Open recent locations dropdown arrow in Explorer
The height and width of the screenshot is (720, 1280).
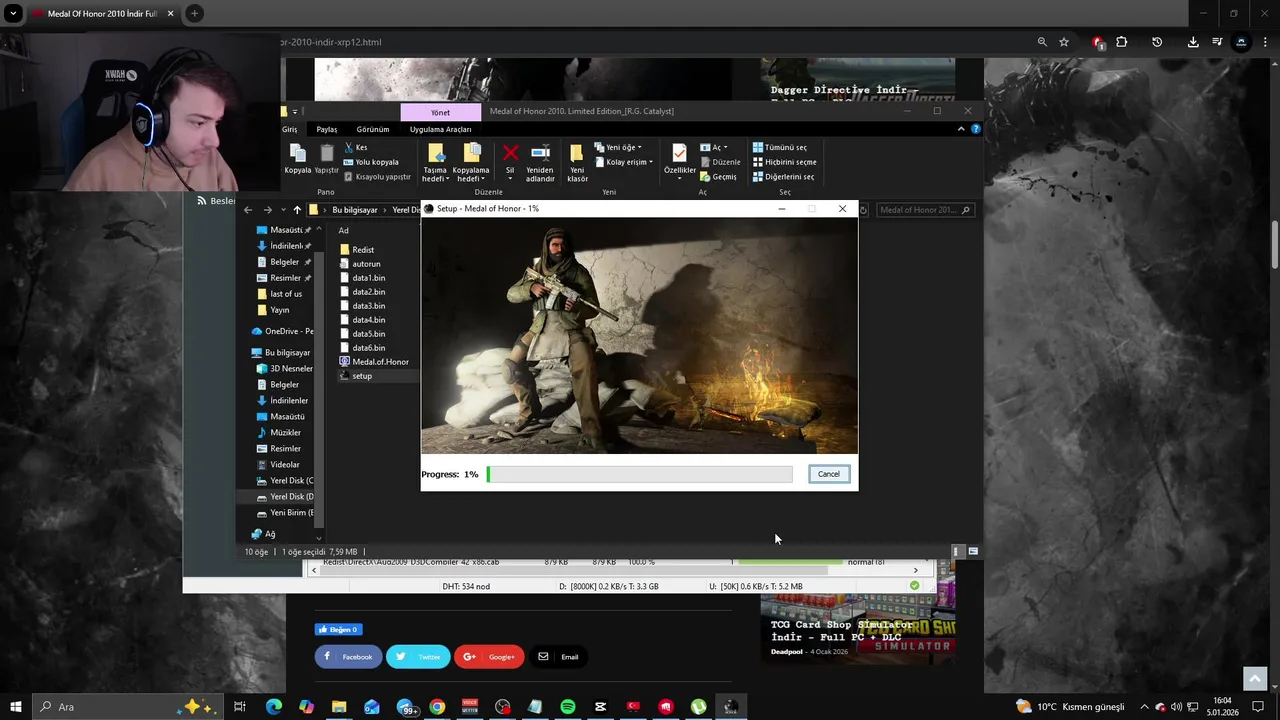tap(283, 210)
